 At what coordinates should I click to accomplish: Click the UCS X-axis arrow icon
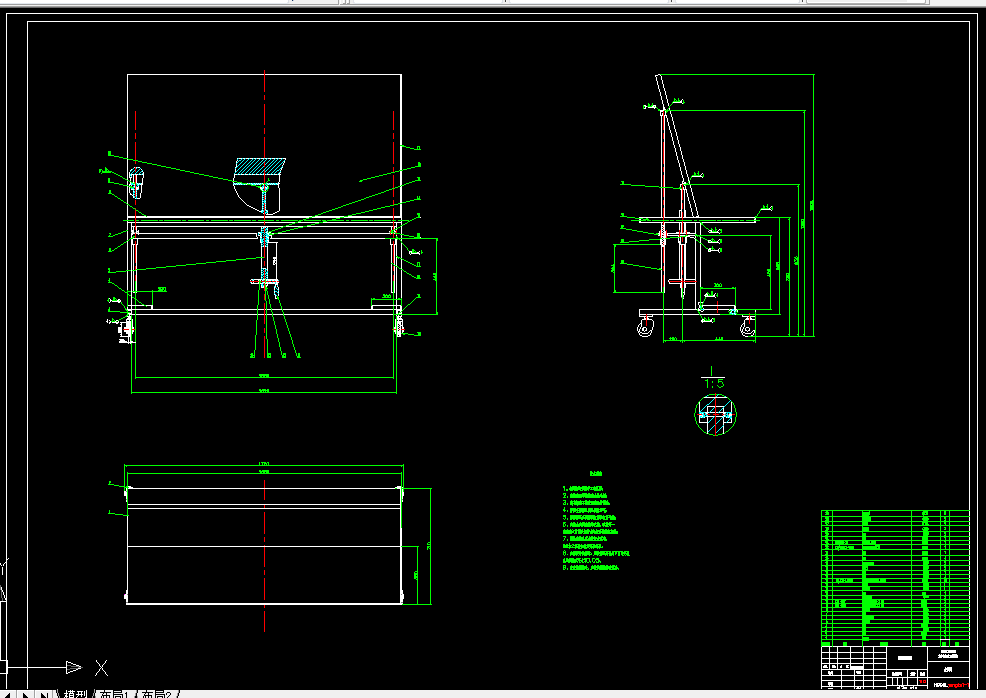pos(74,667)
